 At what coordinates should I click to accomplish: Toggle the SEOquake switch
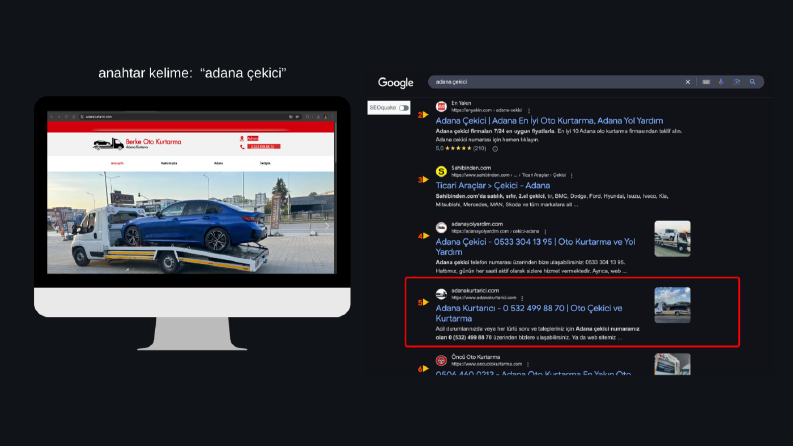[404, 108]
